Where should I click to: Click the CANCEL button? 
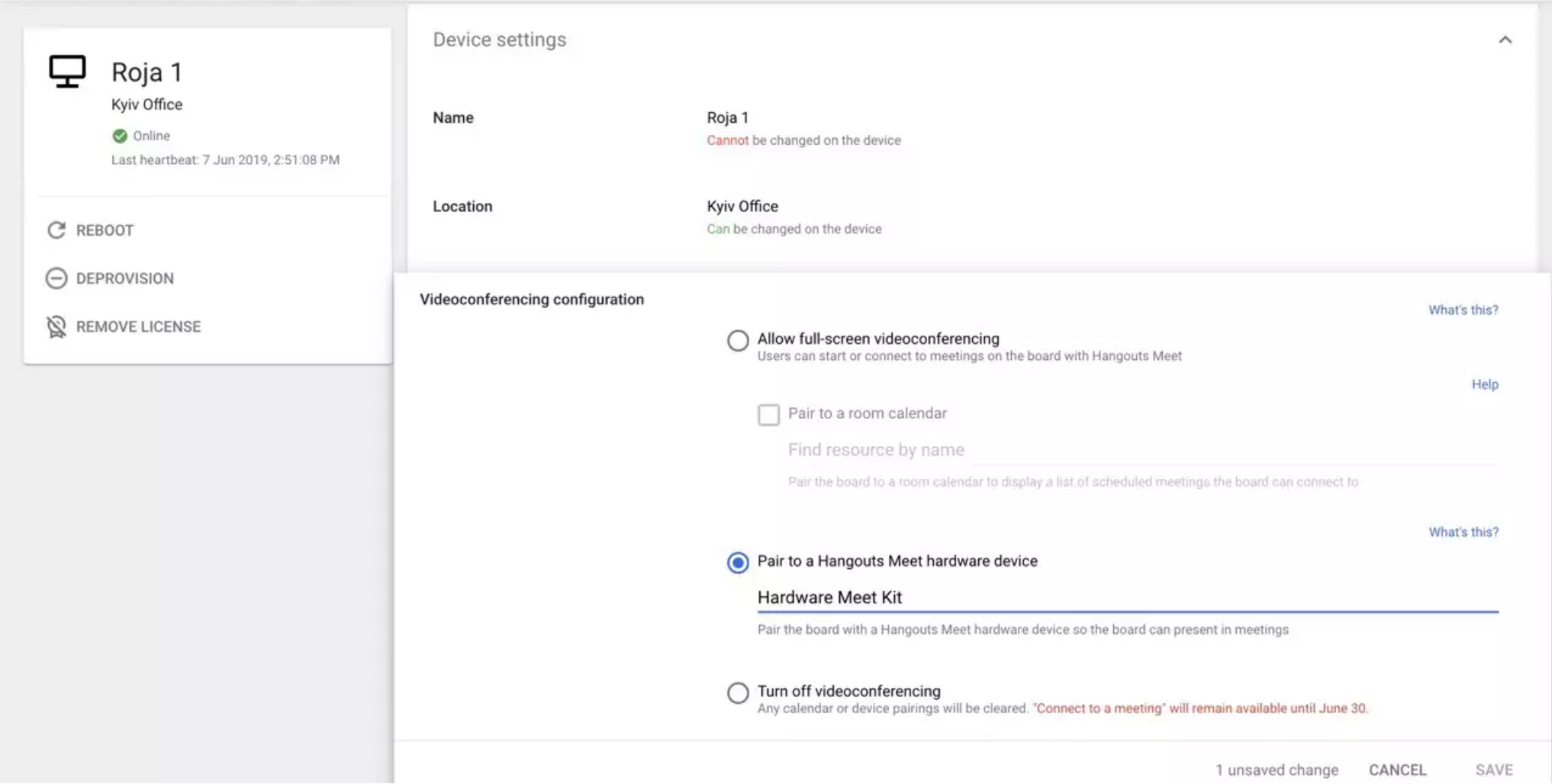(x=1397, y=770)
